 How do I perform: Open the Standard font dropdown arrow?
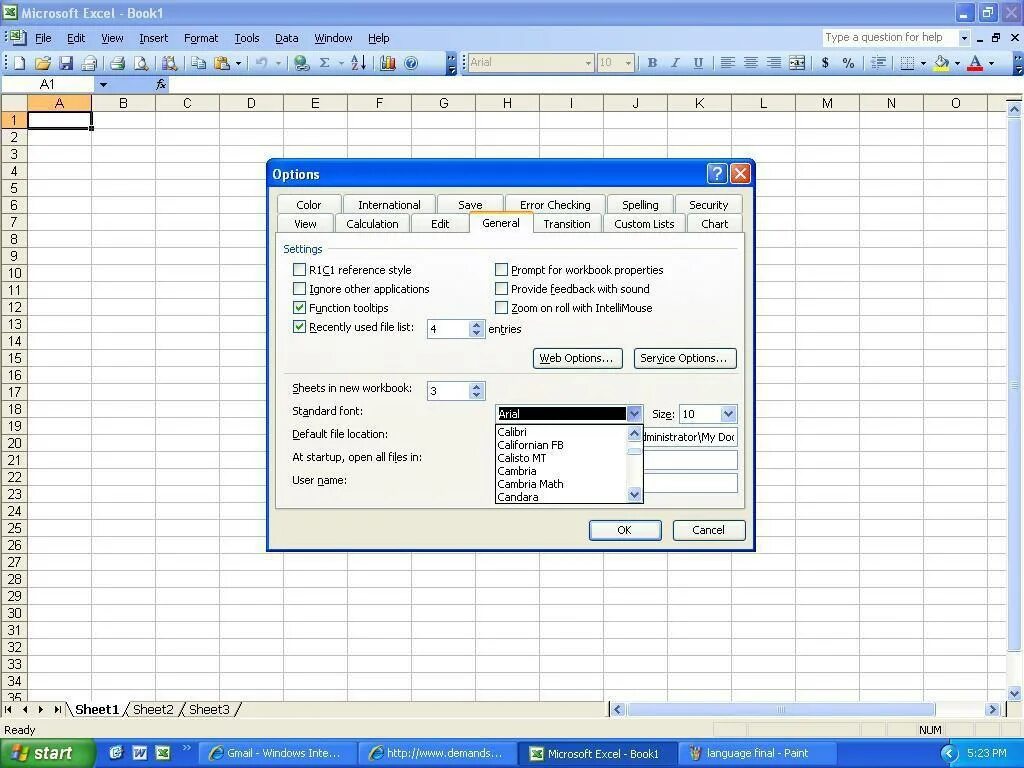[x=634, y=413]
